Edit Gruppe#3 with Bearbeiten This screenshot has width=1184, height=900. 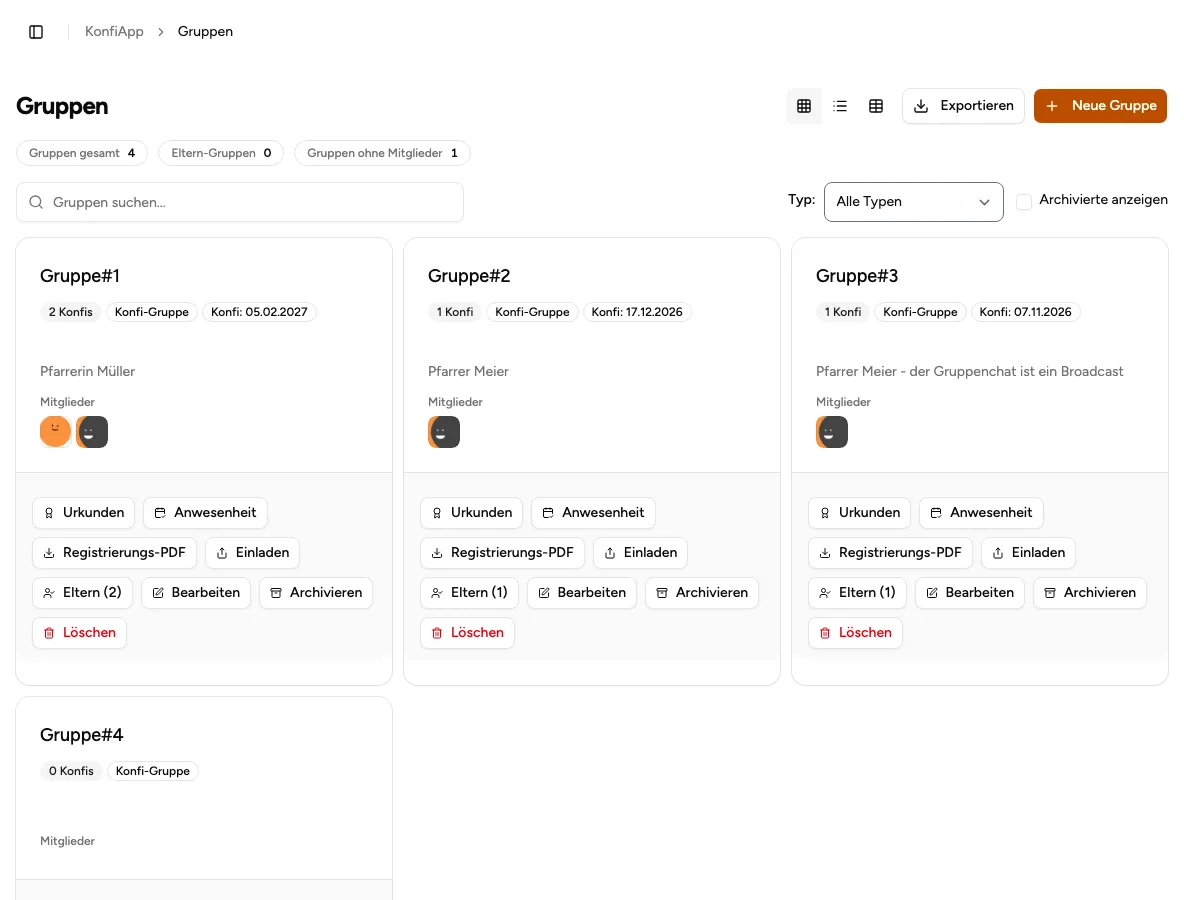pos(970,593)
